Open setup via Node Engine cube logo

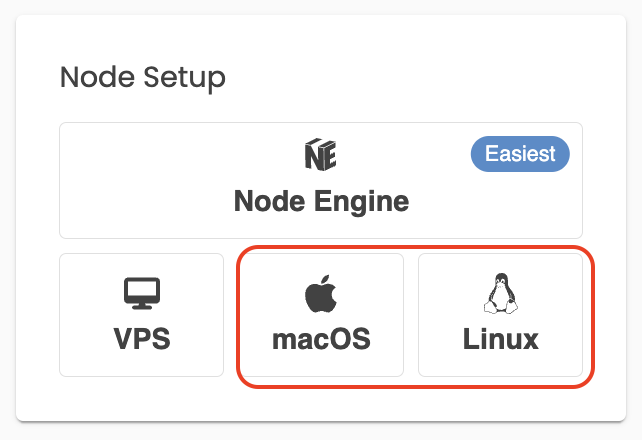[321, 154]
